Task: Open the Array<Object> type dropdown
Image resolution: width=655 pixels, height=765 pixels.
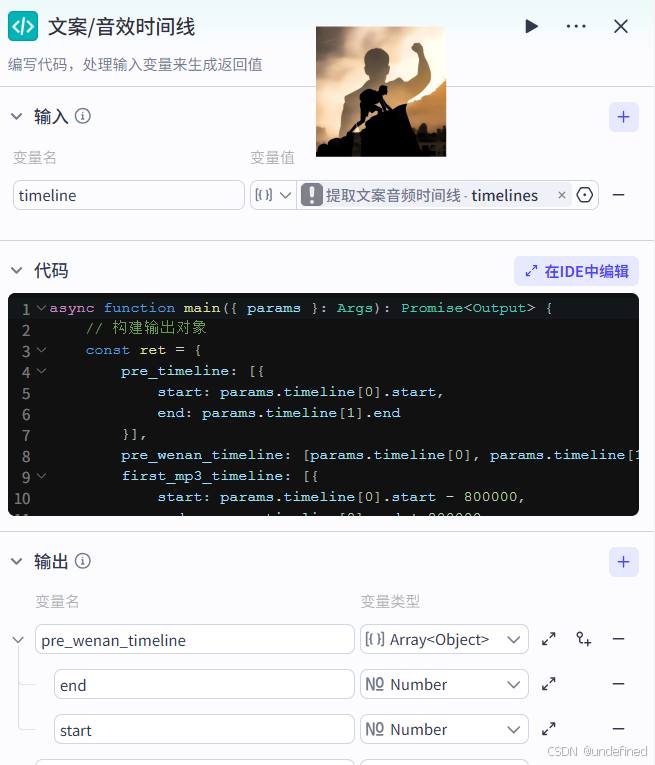Action: click(x=444, y=639)
